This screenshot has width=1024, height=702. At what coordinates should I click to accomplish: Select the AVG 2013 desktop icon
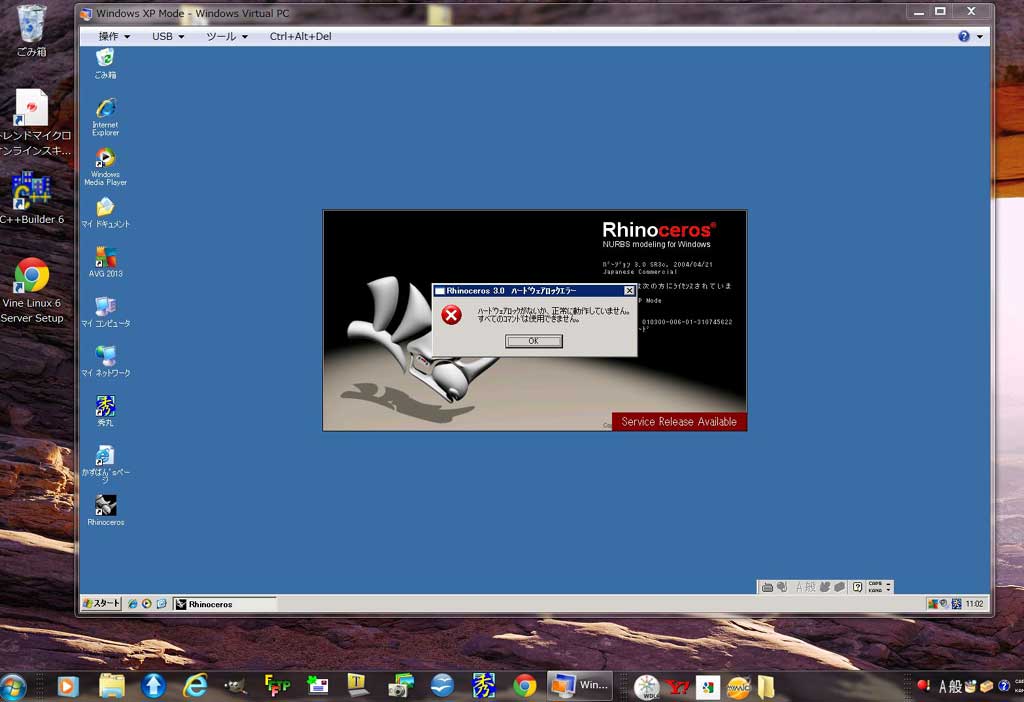click(105, 262)
